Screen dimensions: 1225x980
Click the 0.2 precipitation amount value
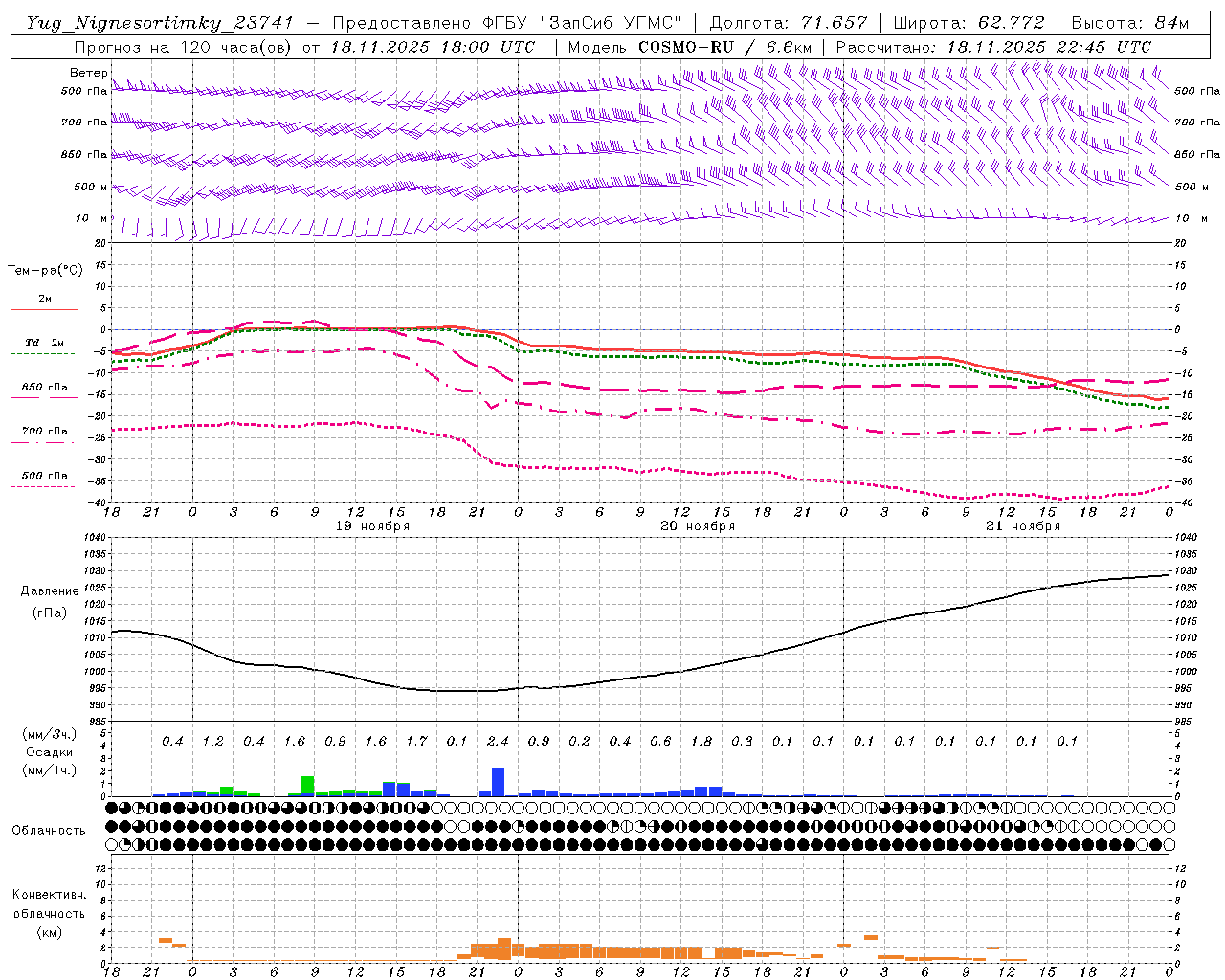point(579,742)
